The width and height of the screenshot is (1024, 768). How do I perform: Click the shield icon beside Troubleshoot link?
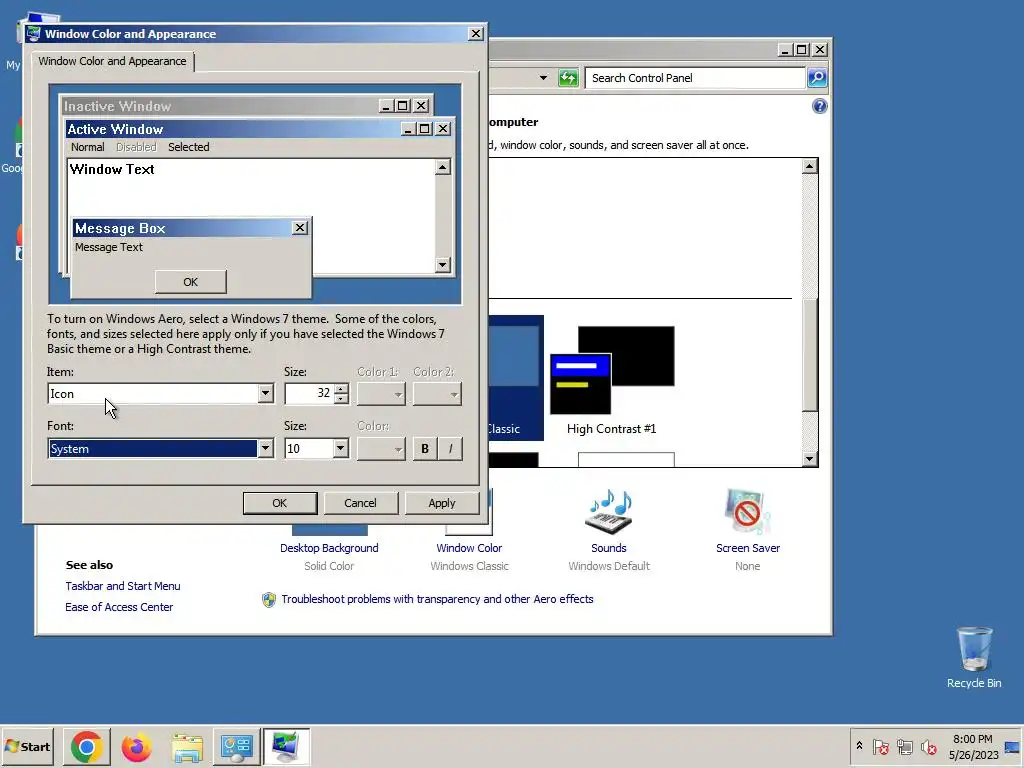(x=268, y=600)
